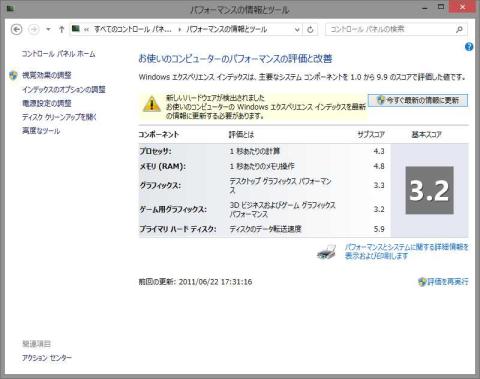Click the window title bar app icon
Image resolution: width=480 pixels, height=379 pixels.
[x=10, y=8]
